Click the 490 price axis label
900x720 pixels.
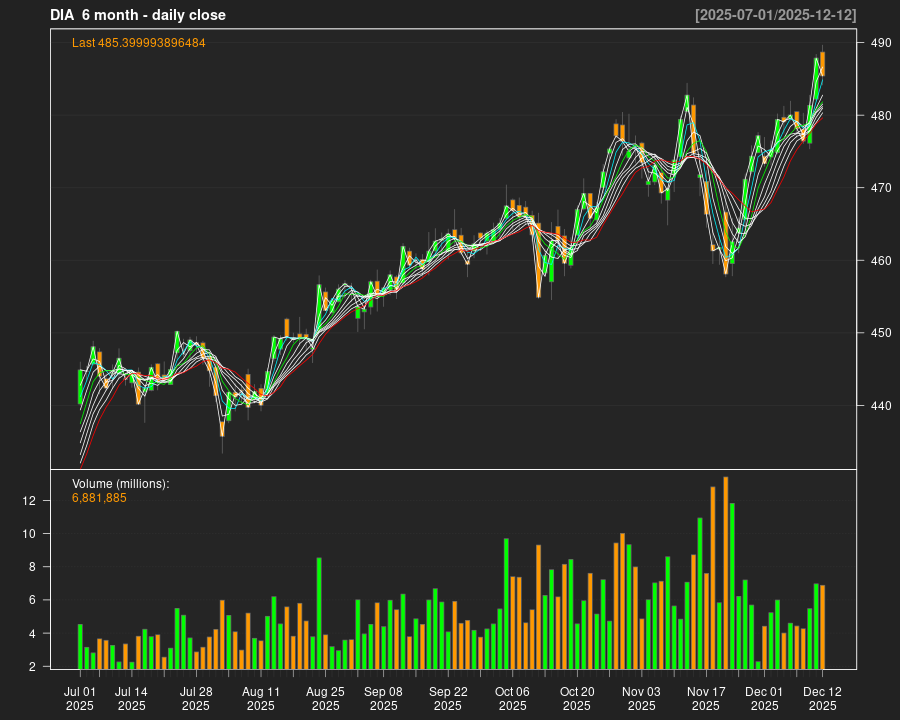[881, 43]
